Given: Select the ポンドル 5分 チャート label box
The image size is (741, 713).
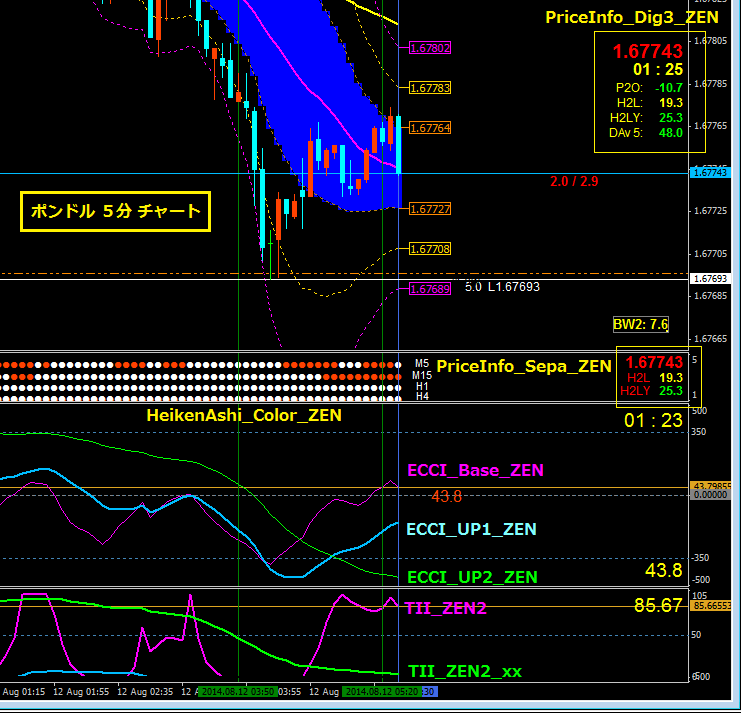Looking at the screenshot, I should tap(115, 211).
